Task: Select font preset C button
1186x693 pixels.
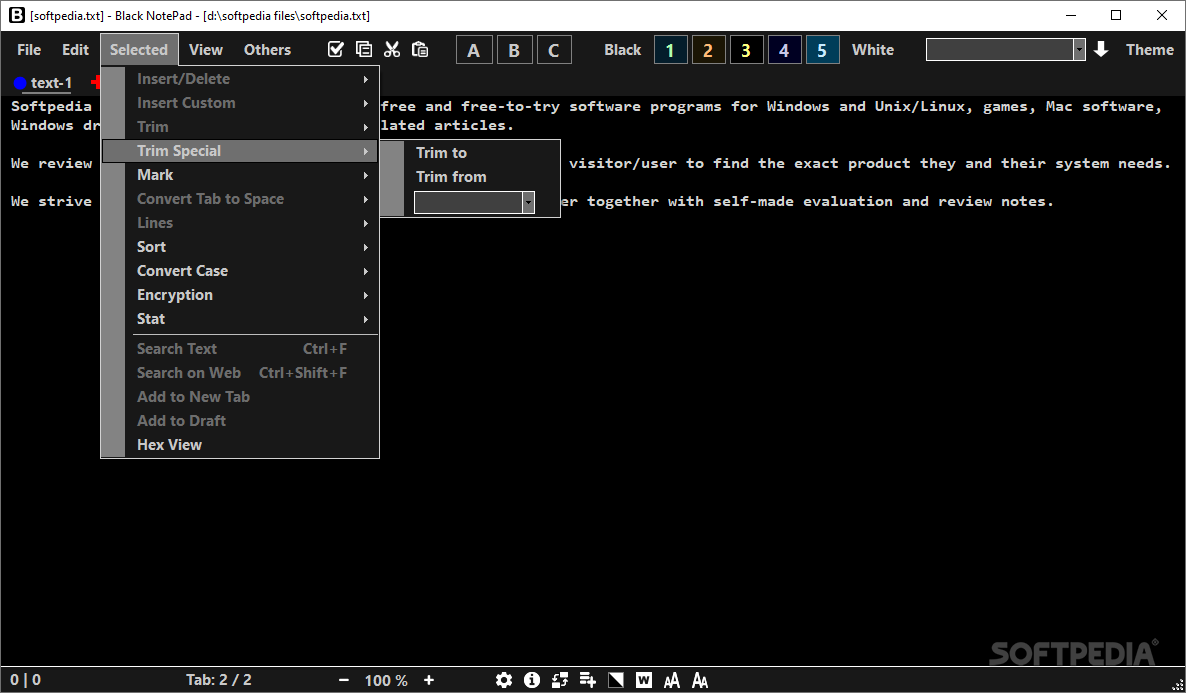Action: tap(554, 50)
